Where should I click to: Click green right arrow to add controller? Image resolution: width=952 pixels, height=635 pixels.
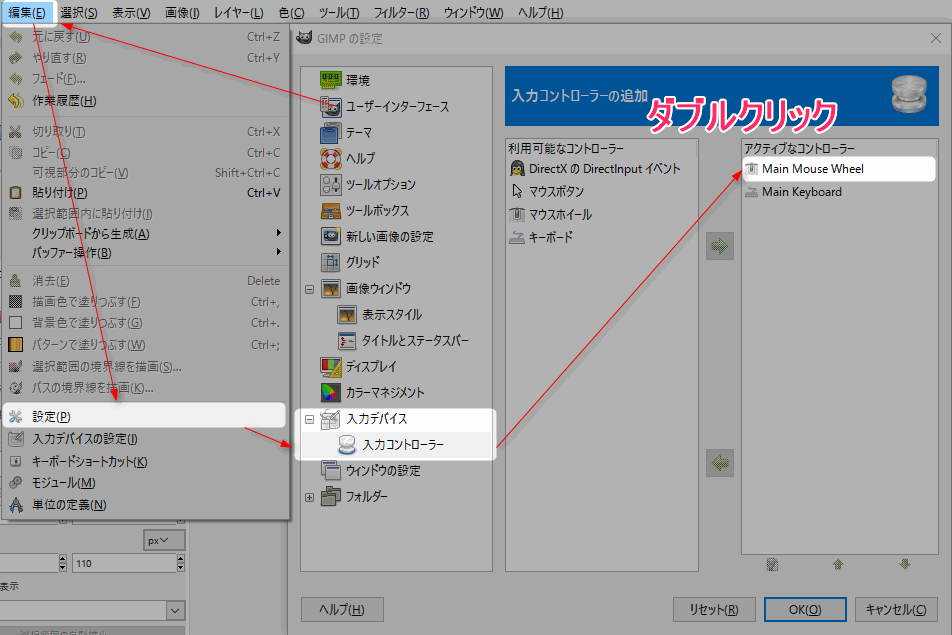720,246
